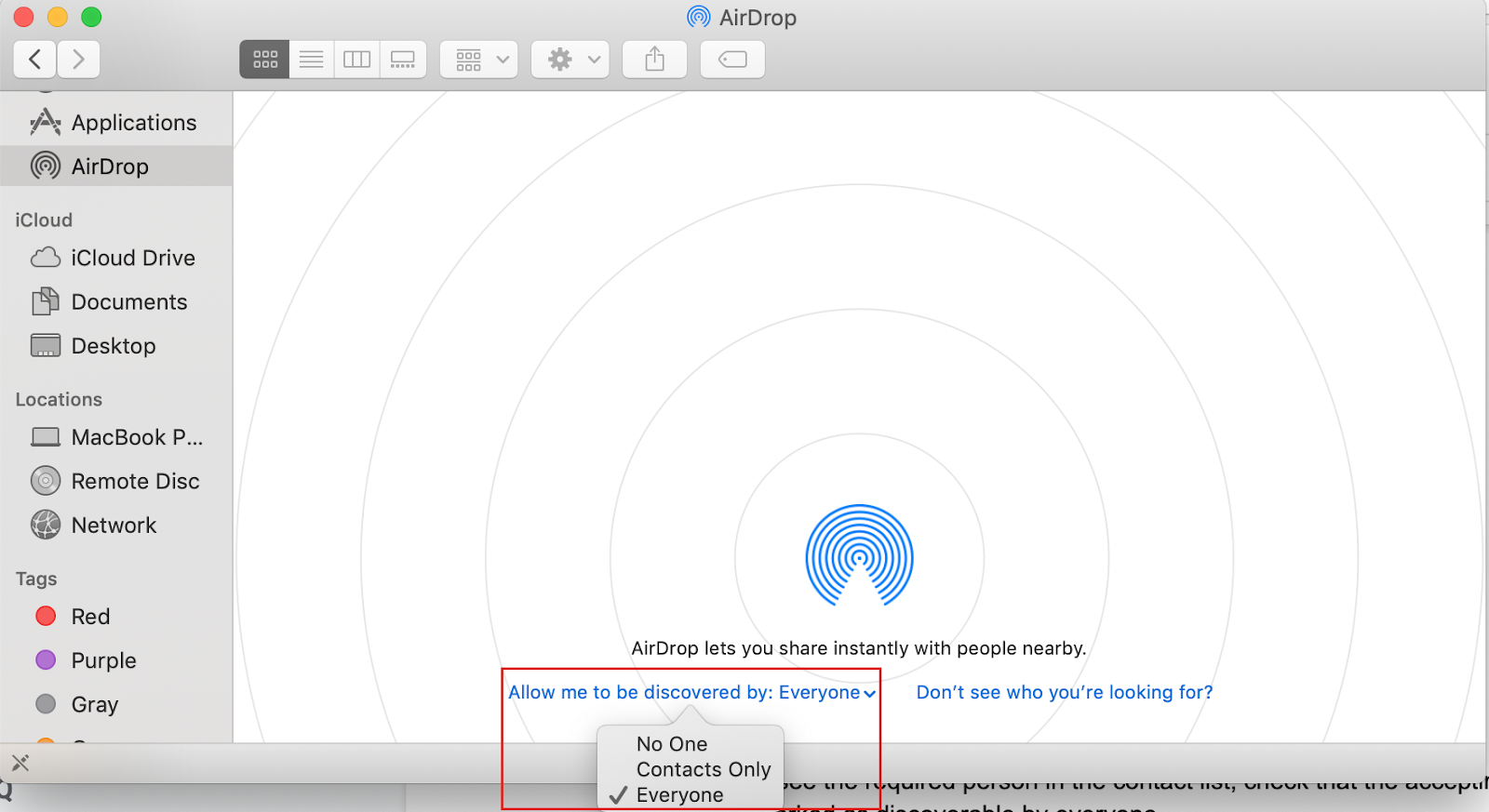
Task: Go forward with the right arrow button
Action: [79, 60]
